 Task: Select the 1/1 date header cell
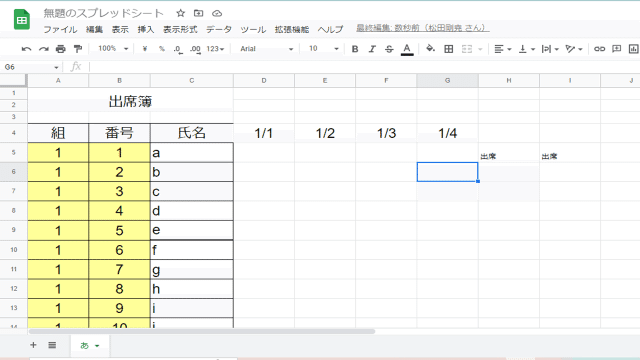[x=264, y=133]
